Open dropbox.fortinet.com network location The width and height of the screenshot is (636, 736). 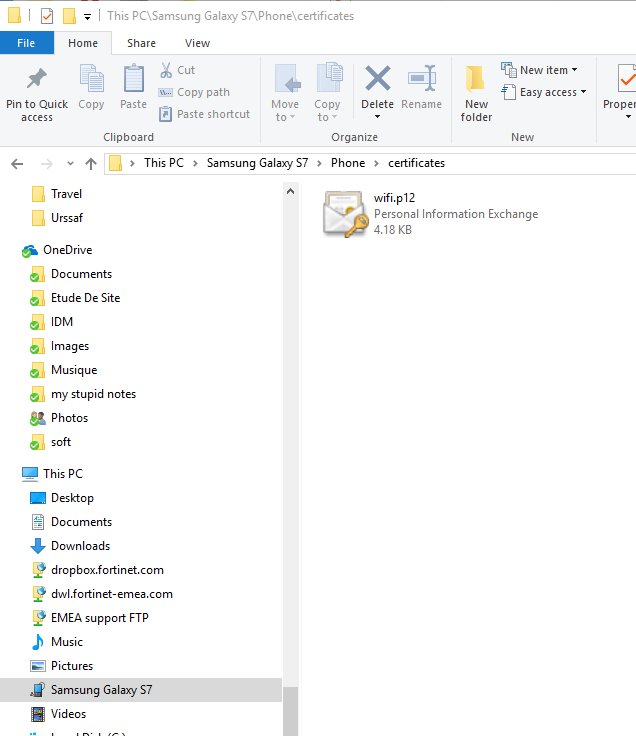click(x=107, y=570)
